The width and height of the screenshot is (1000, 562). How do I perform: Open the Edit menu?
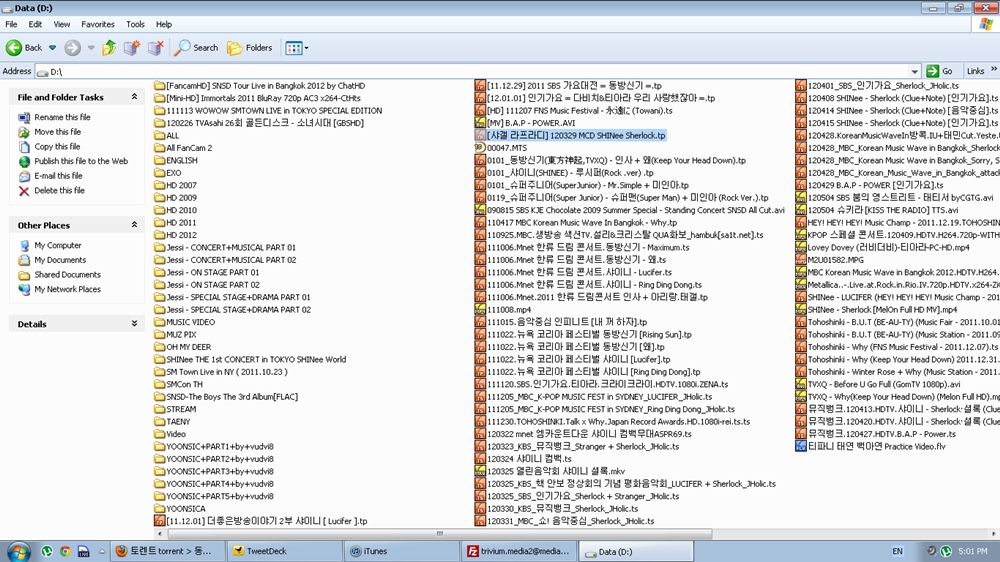point(35,24)
